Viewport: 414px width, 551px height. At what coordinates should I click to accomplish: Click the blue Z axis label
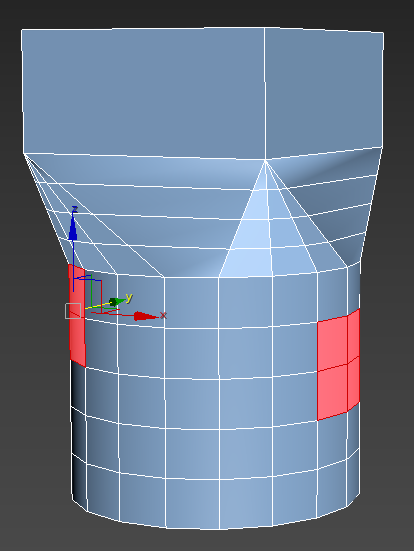(x=74, y=210)
